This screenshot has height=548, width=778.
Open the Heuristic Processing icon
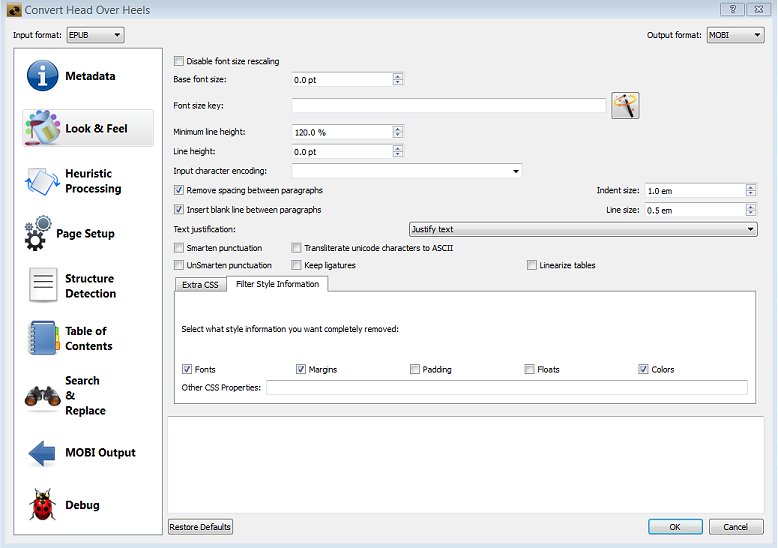point(42,181)
